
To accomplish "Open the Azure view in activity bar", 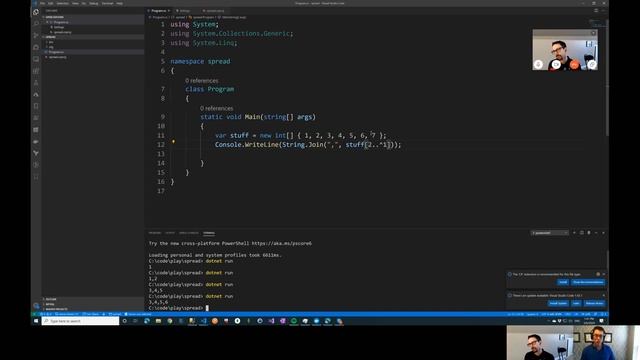I will point(36,94).
